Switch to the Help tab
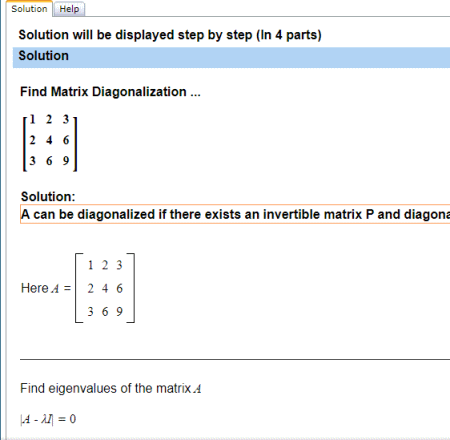Image resolution: width=450 pixels, height=440 pixels. pos(69,9)
